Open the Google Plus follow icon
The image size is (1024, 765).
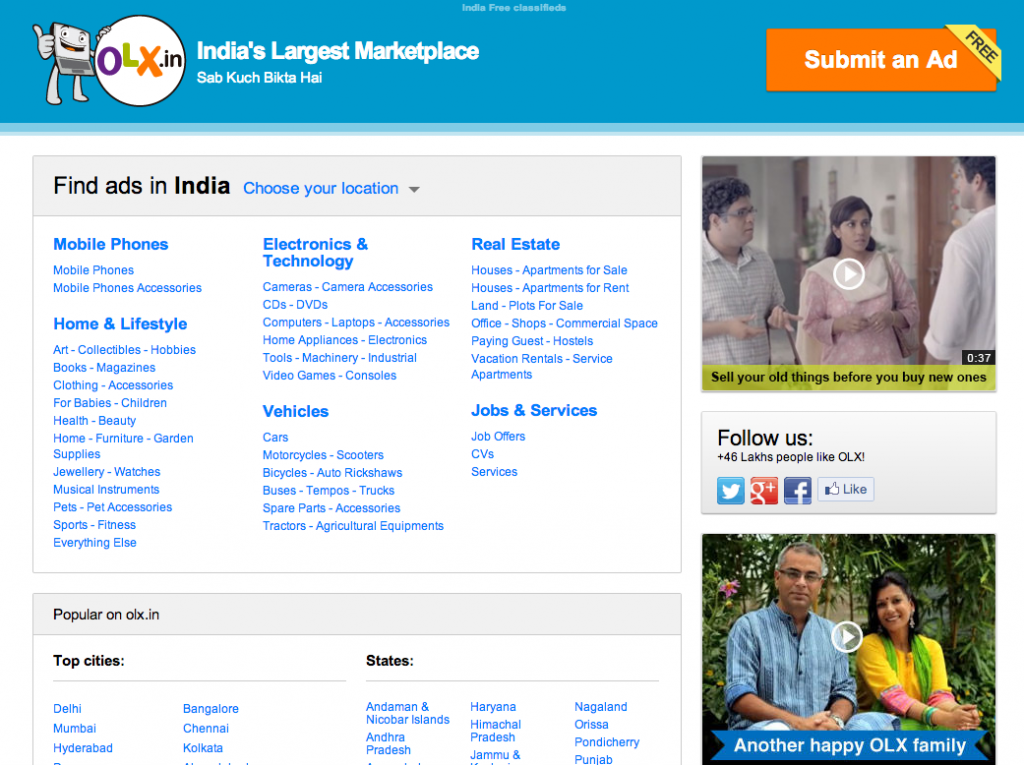[x=763, y=490]
